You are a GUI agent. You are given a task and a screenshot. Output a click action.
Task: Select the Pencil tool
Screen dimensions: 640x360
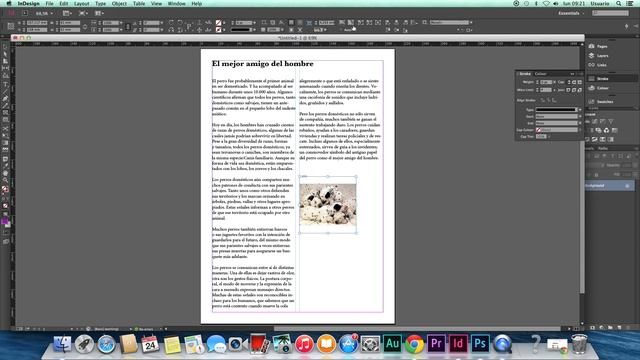click(x=5, y=106)
